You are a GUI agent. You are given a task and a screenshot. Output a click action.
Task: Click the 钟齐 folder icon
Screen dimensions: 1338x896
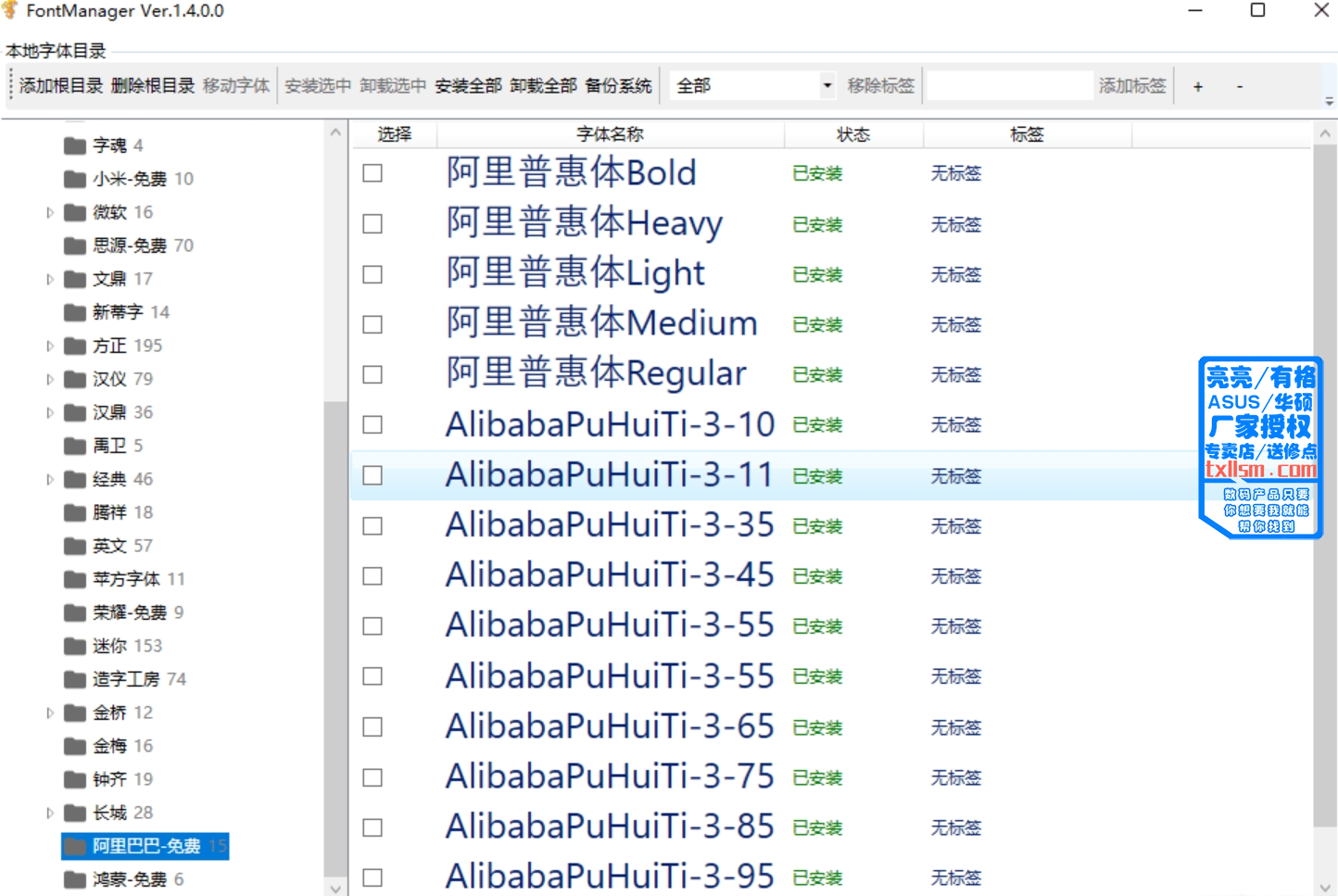click(x=75, y=779)
